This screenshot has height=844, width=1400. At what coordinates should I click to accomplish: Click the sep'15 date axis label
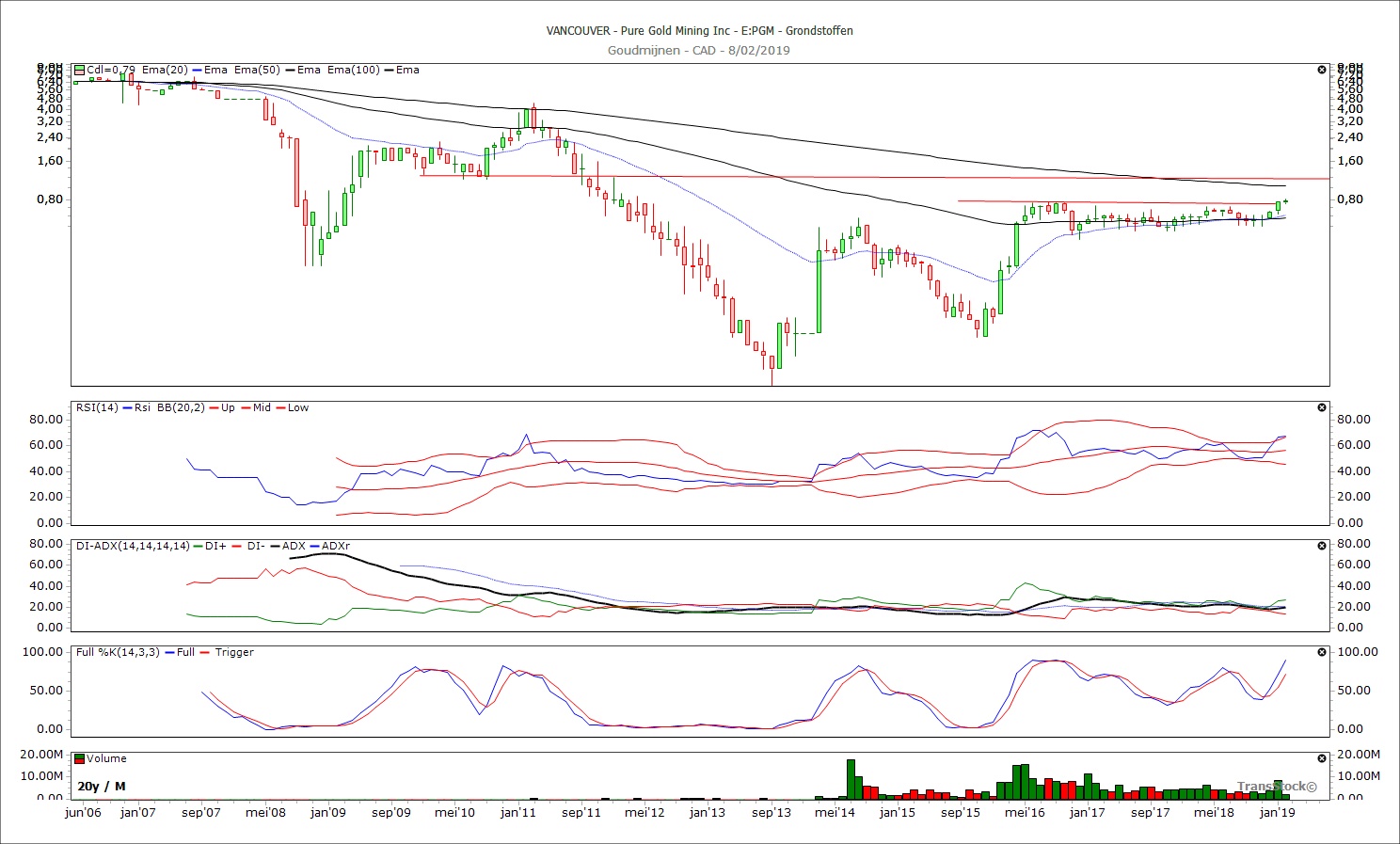click(x=961, y=812)
